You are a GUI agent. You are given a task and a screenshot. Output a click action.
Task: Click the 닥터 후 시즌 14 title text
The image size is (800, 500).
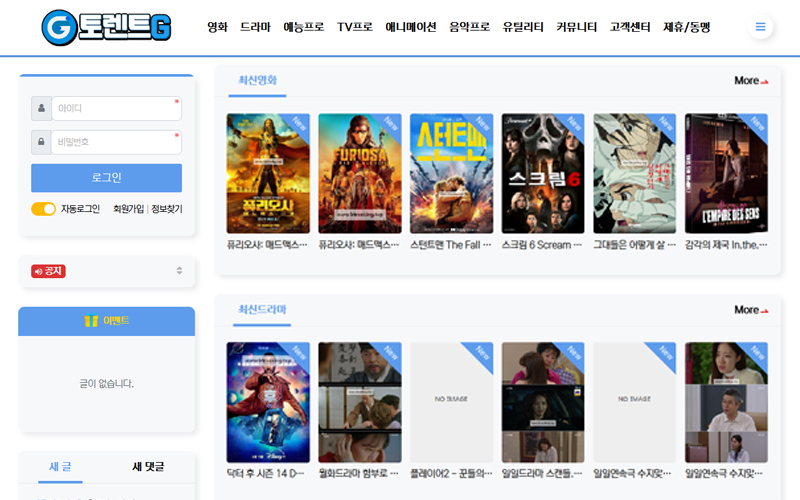point(265,474)
